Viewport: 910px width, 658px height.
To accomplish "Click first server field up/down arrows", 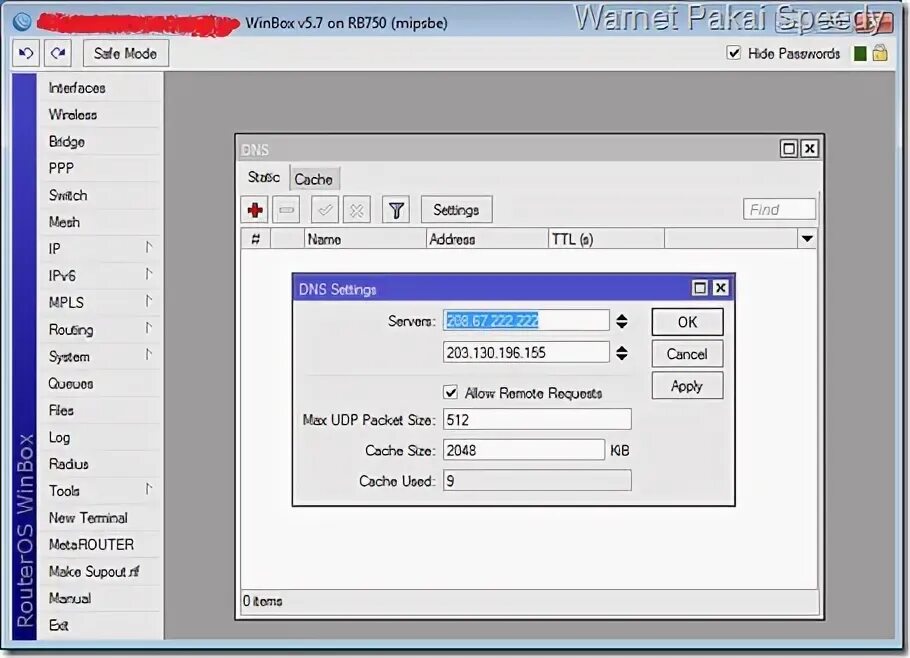I will (x=622, y=321).
